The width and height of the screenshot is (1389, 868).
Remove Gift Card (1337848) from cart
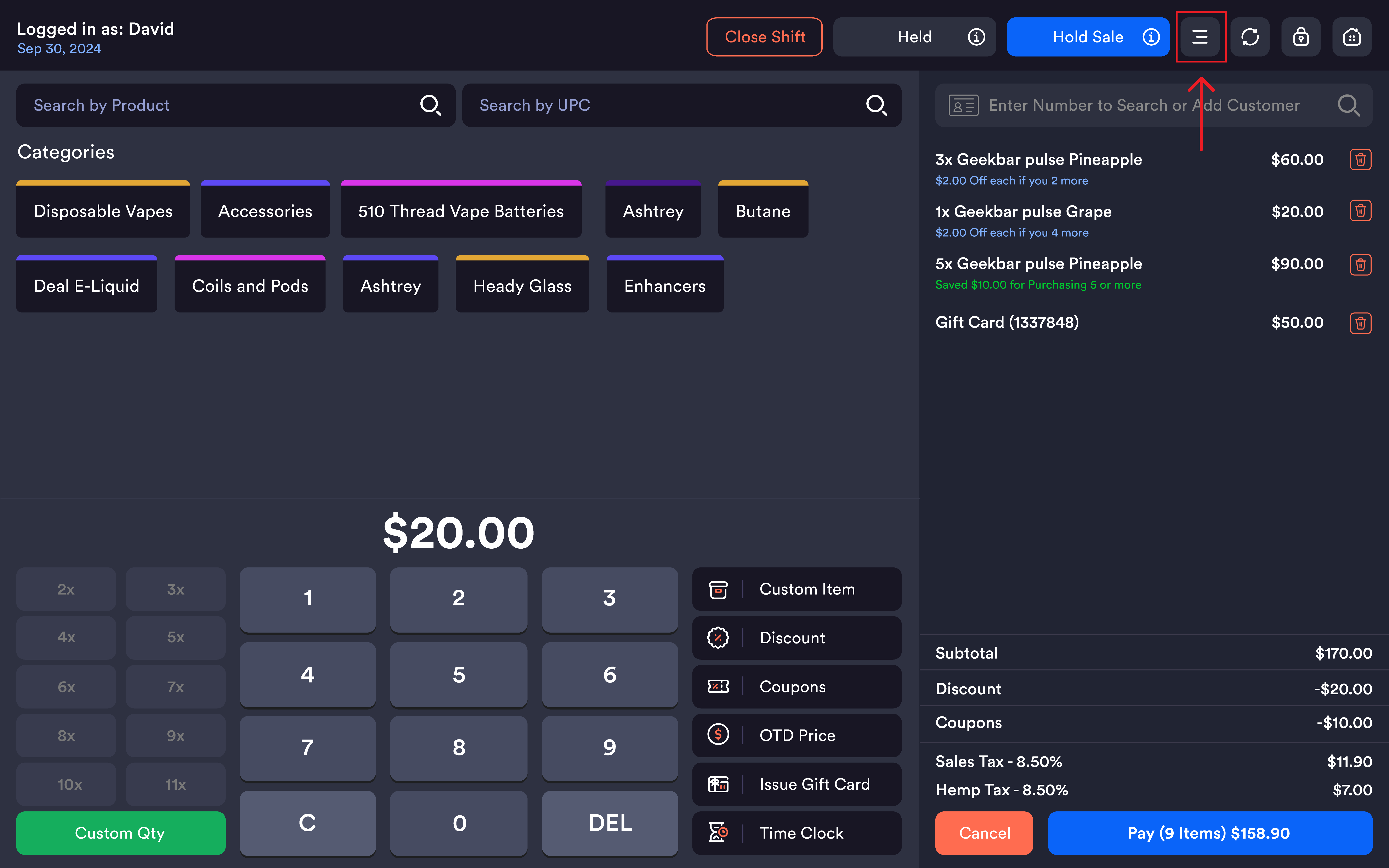1360,323
